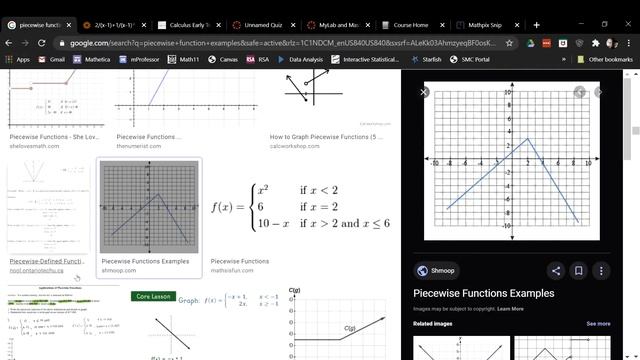Viewport: 640px width, 360px height.
Task: Close the Mathpix Snip tab
Action: [x=517, y=25]
